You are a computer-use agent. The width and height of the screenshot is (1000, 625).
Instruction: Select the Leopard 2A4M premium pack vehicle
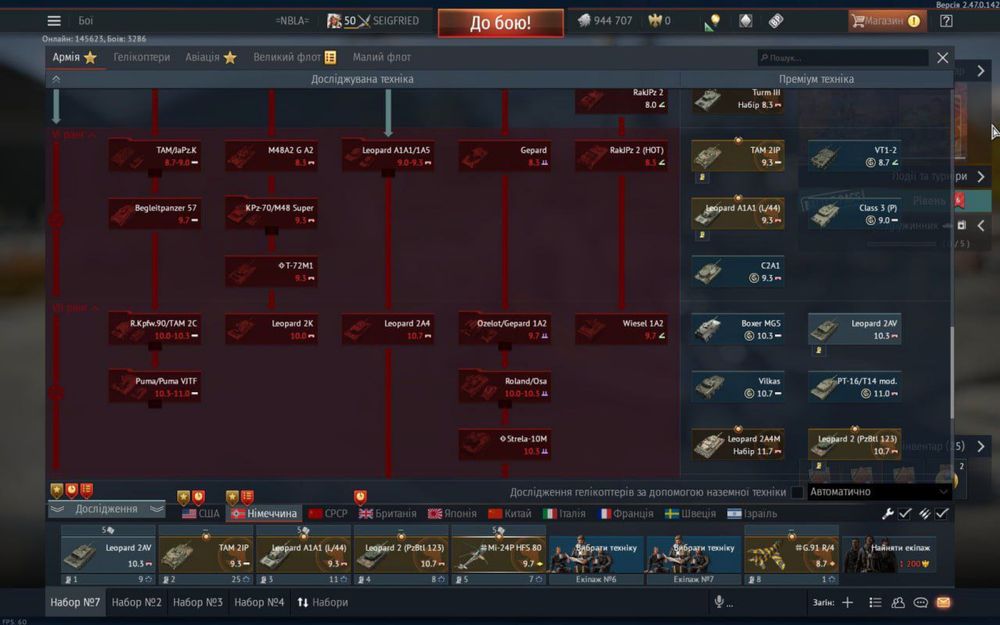[738, 445]
